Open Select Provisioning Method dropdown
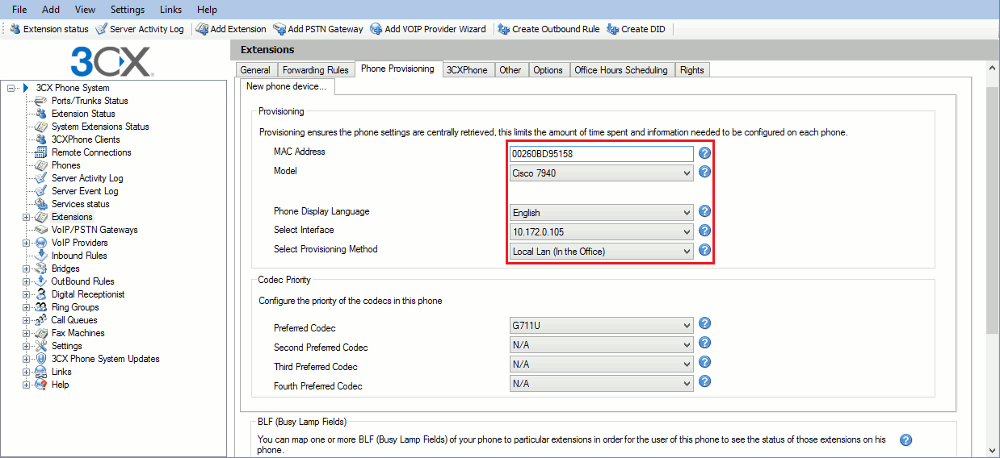Viewport: 1000px width, 458px height. [x=601, y=251]
